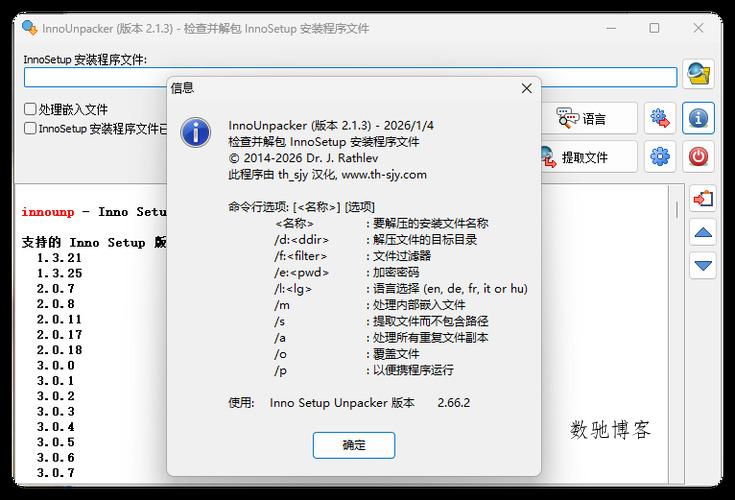Select version 2.0.7 in the output list
735x500 pixels.
pyautogui.click(x=55, y=289)
